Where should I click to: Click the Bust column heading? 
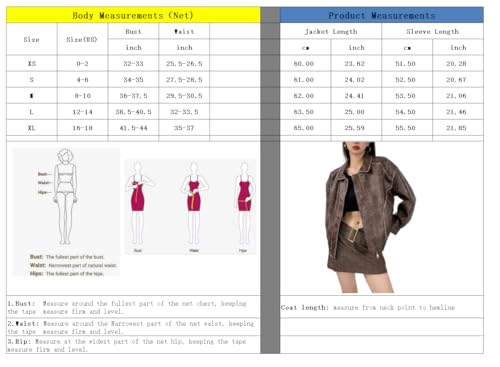click(x=133, y=31)
